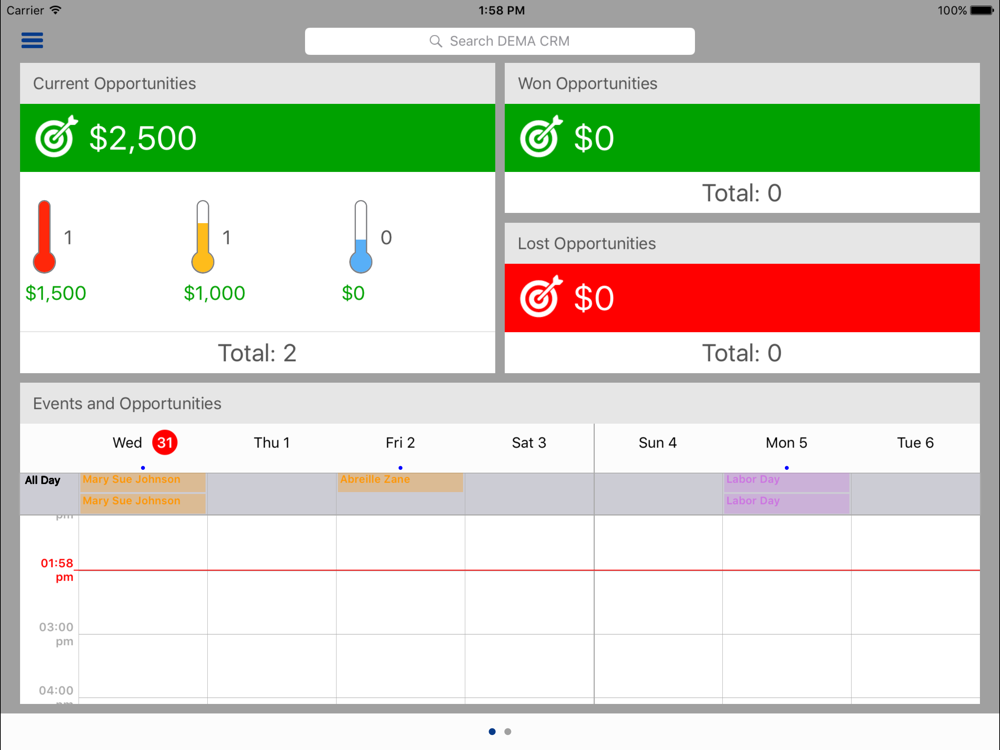1000x750 pixels.
Task: Switch to the second page dot
Action: coord(508,732)
